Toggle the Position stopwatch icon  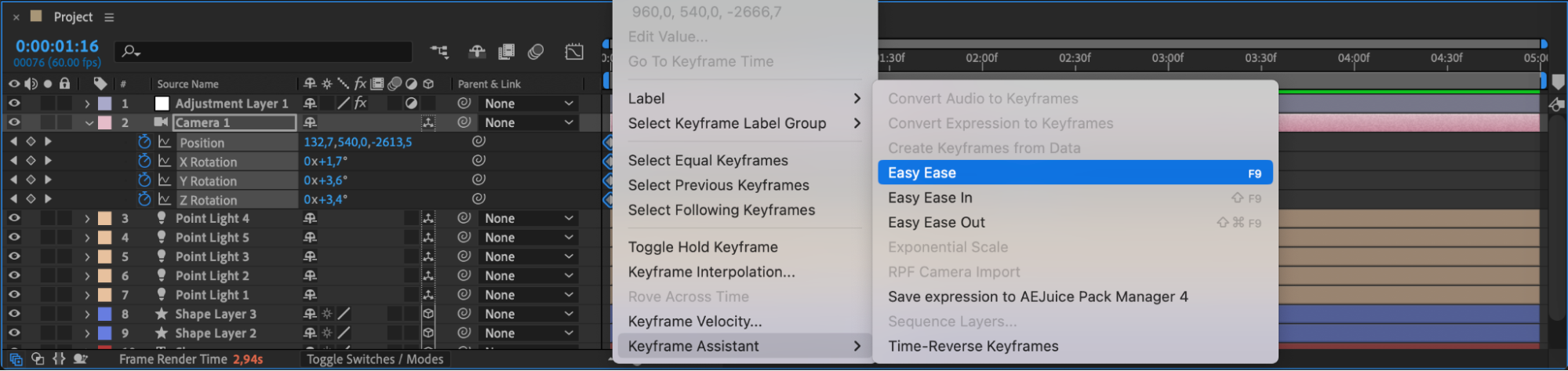pos(144,142)
